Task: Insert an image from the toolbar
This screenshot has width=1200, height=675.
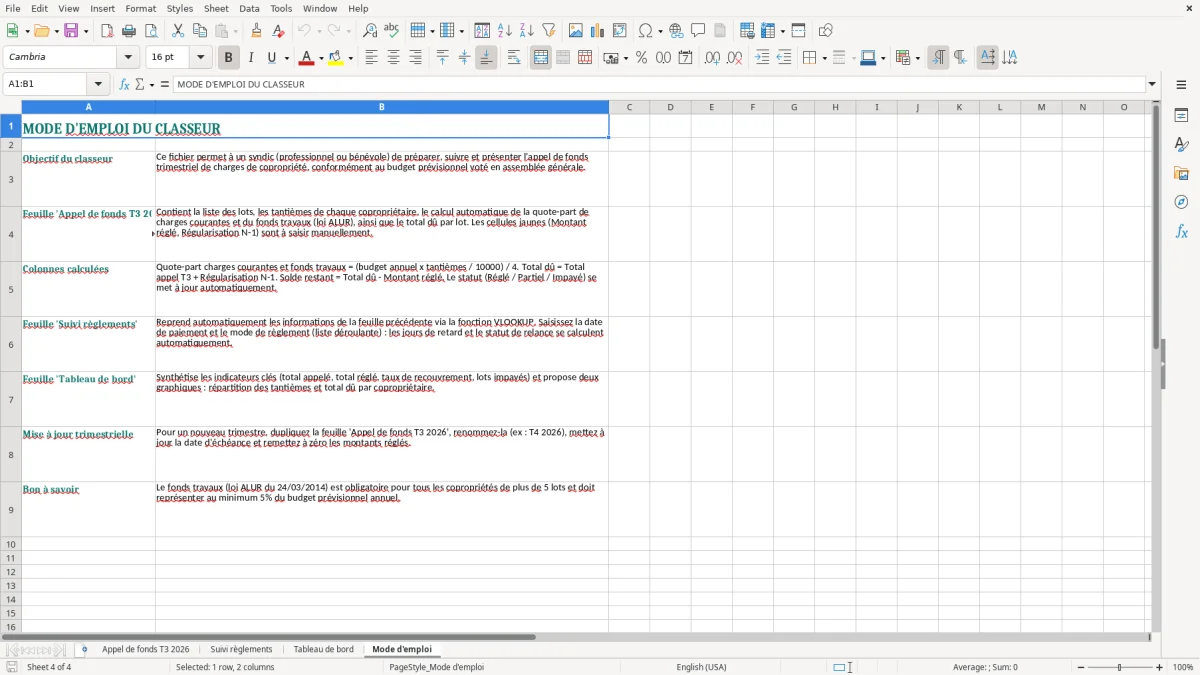Action: (576, 31)
